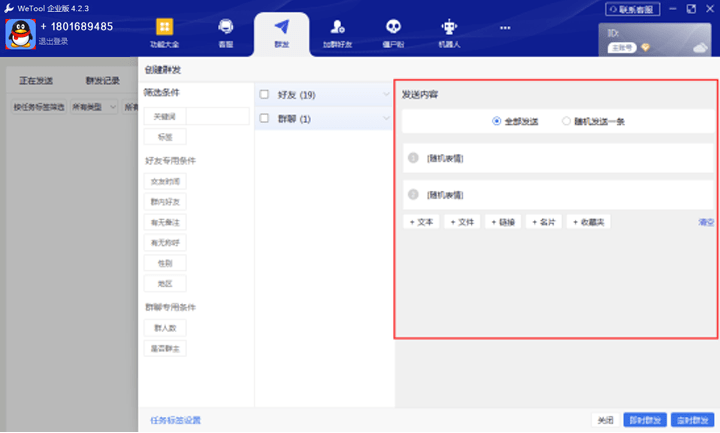720x433 pixels.
Task: Select the 随机发送一条 radio button
Action: [566, 121]
